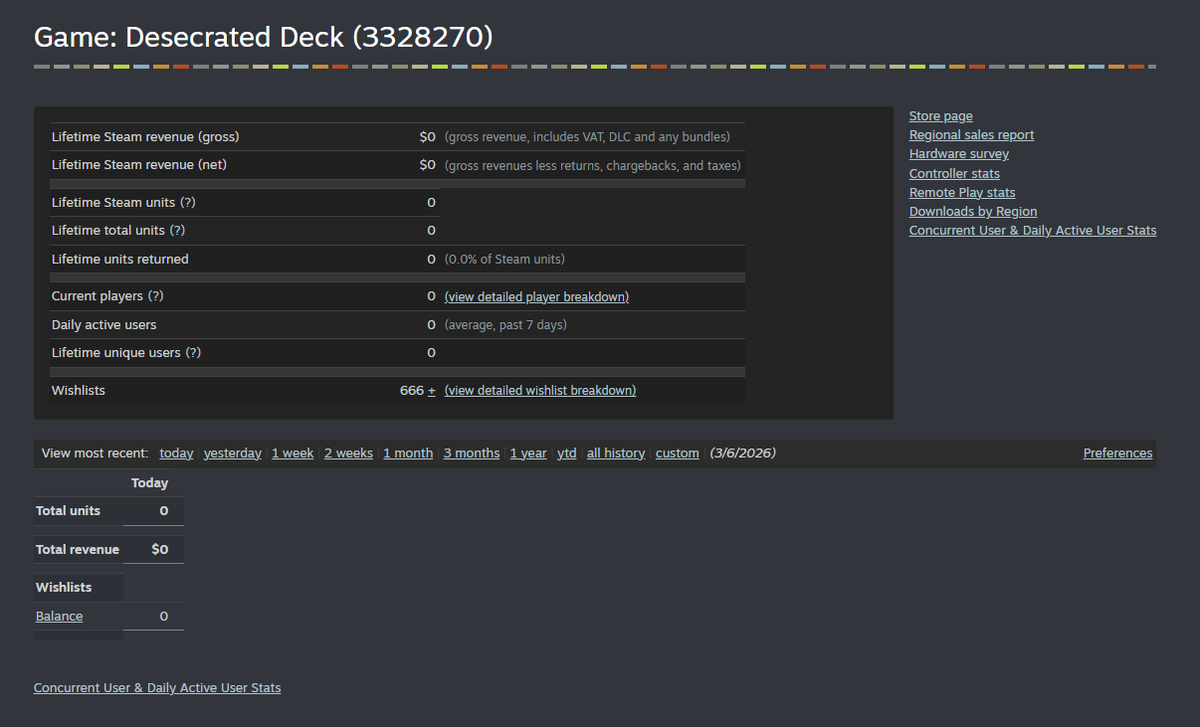Open the Store page link
The width and height of the screenshot is (1200, 727).
[940, 116]
